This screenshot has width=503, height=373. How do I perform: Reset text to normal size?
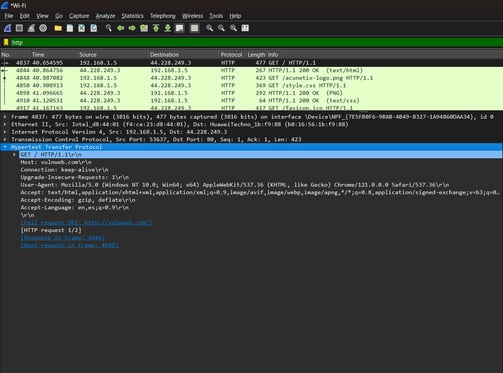click(233, 28)
